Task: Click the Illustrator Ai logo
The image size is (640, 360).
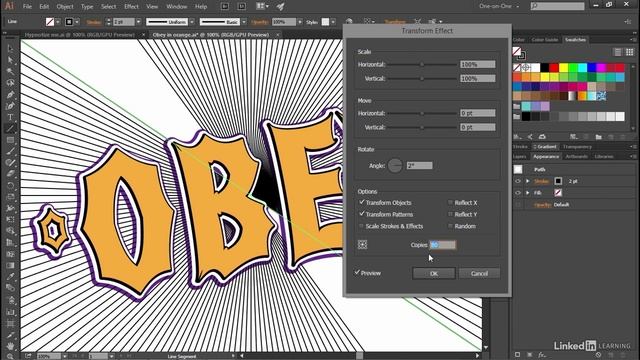Action: pyautogui.click(x=9, y=6)
